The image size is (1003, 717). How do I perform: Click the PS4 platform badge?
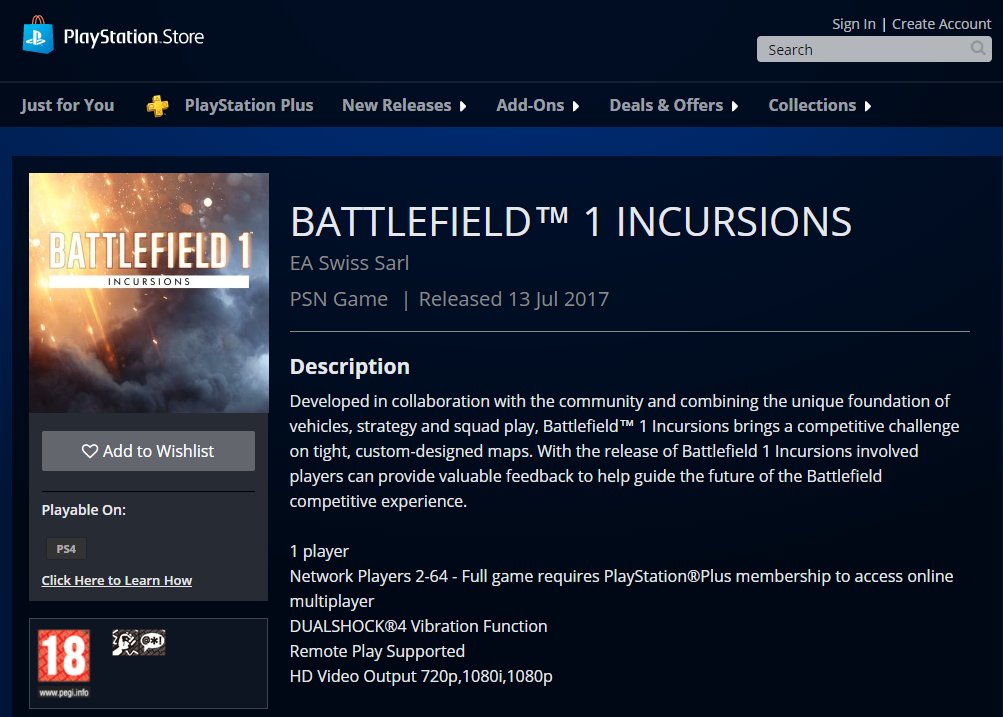tap(66, 548)
